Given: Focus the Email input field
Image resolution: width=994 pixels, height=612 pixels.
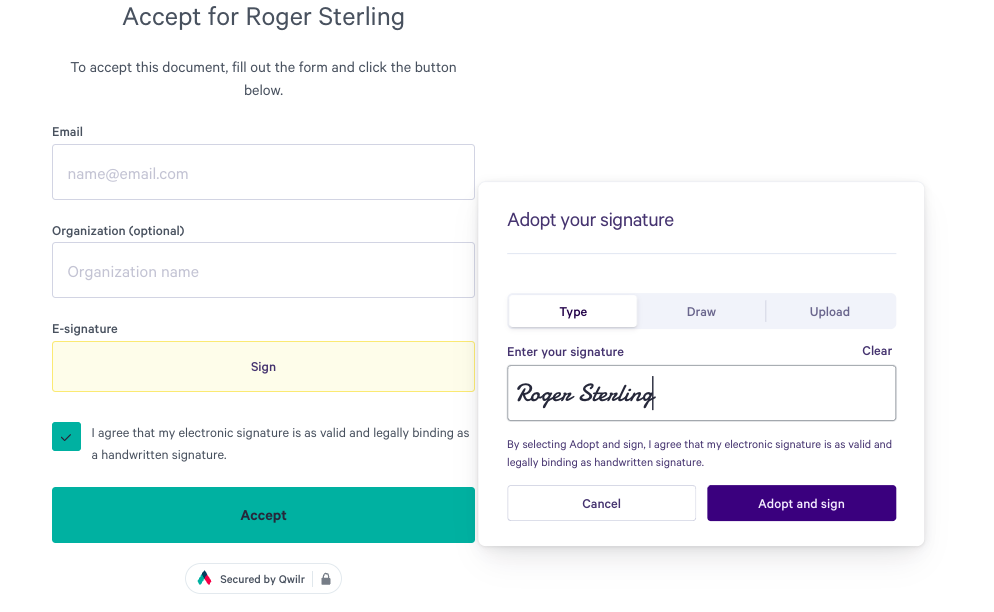Looking at the screenshot, I should click(x=263, y=172).
